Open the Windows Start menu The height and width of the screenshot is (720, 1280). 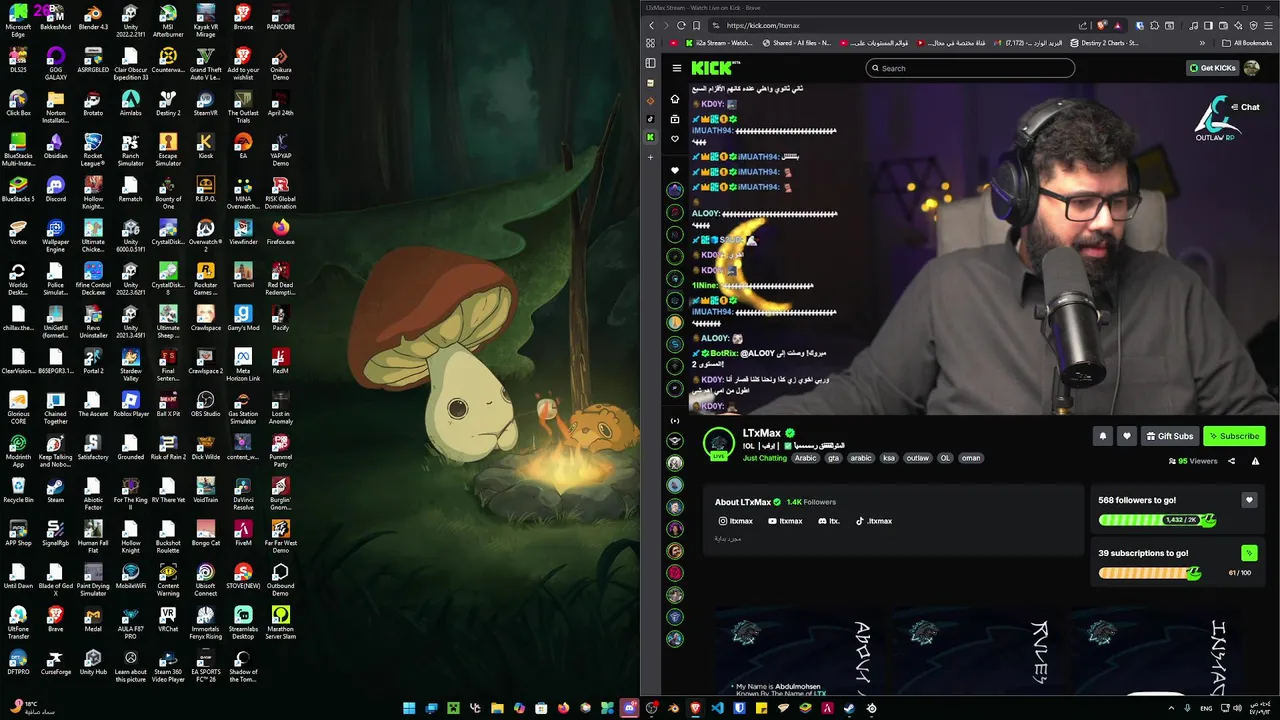point(409,708)
